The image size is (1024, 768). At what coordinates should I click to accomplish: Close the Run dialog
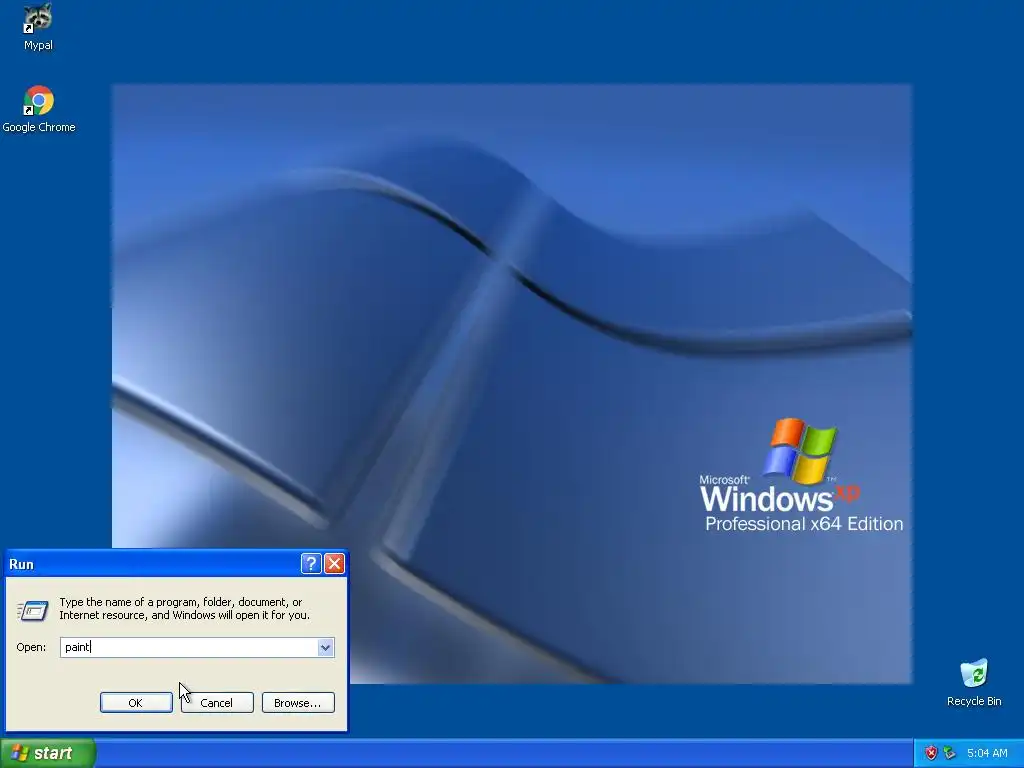(334, 564)
